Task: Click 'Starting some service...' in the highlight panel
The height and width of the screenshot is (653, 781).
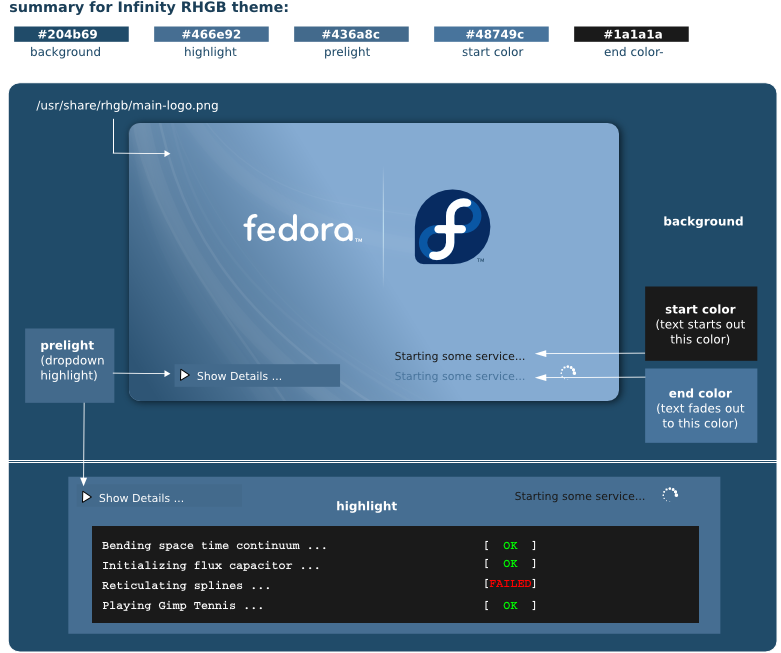Action: 579,496
